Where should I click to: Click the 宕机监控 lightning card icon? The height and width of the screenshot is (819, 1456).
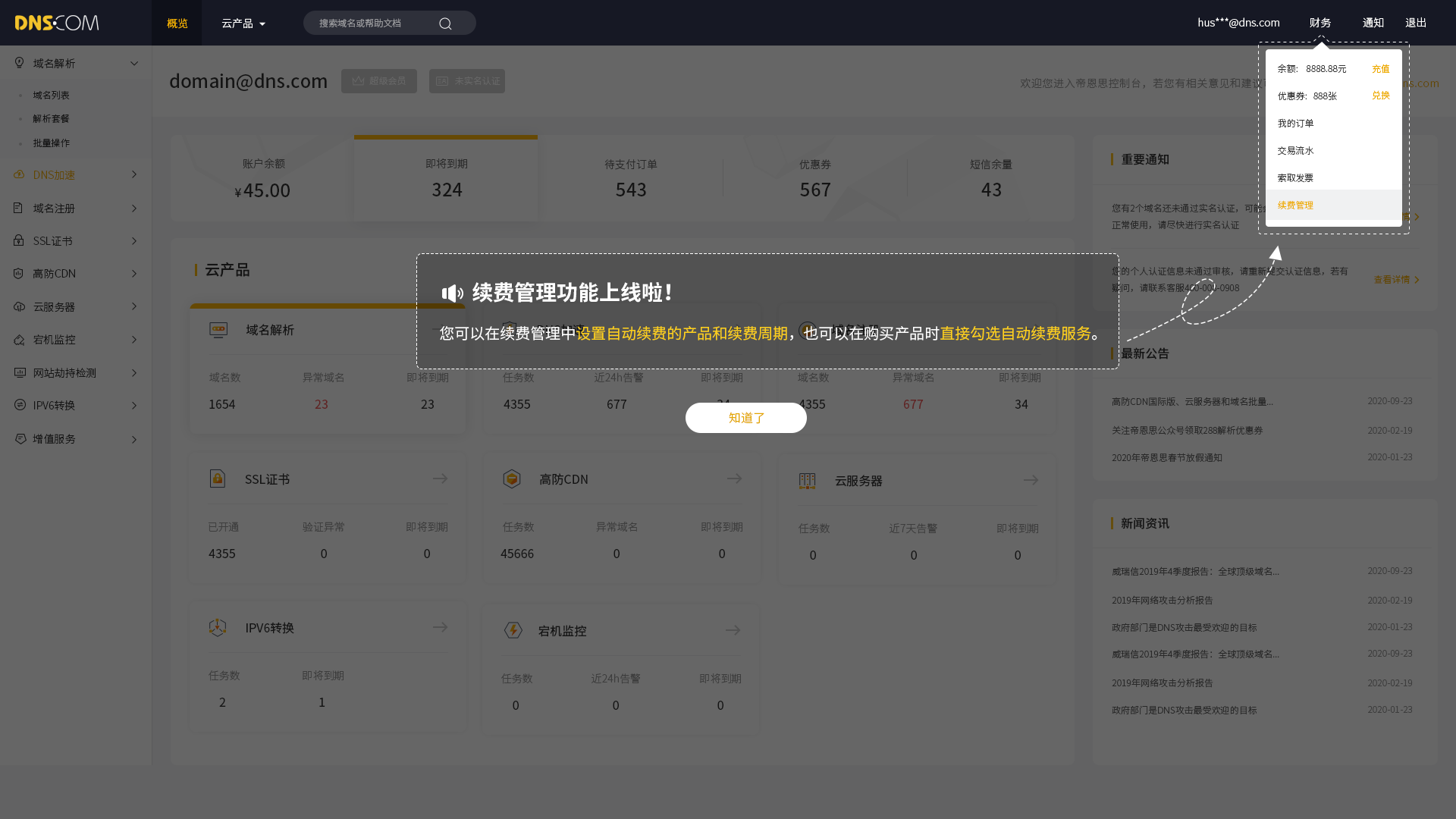(x=513, y=630)
